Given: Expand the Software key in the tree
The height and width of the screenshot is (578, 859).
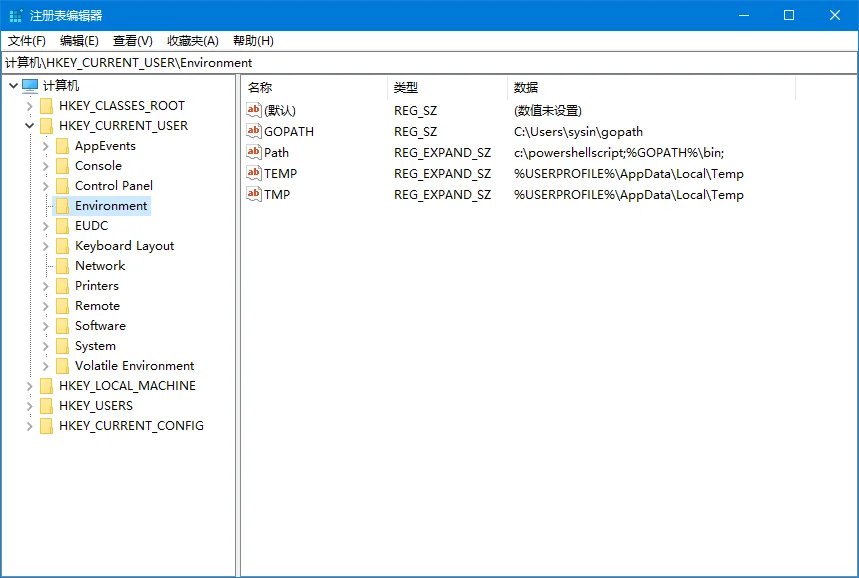Looking at the screenshot, I should pyautogui.click(x=43, y=325).
